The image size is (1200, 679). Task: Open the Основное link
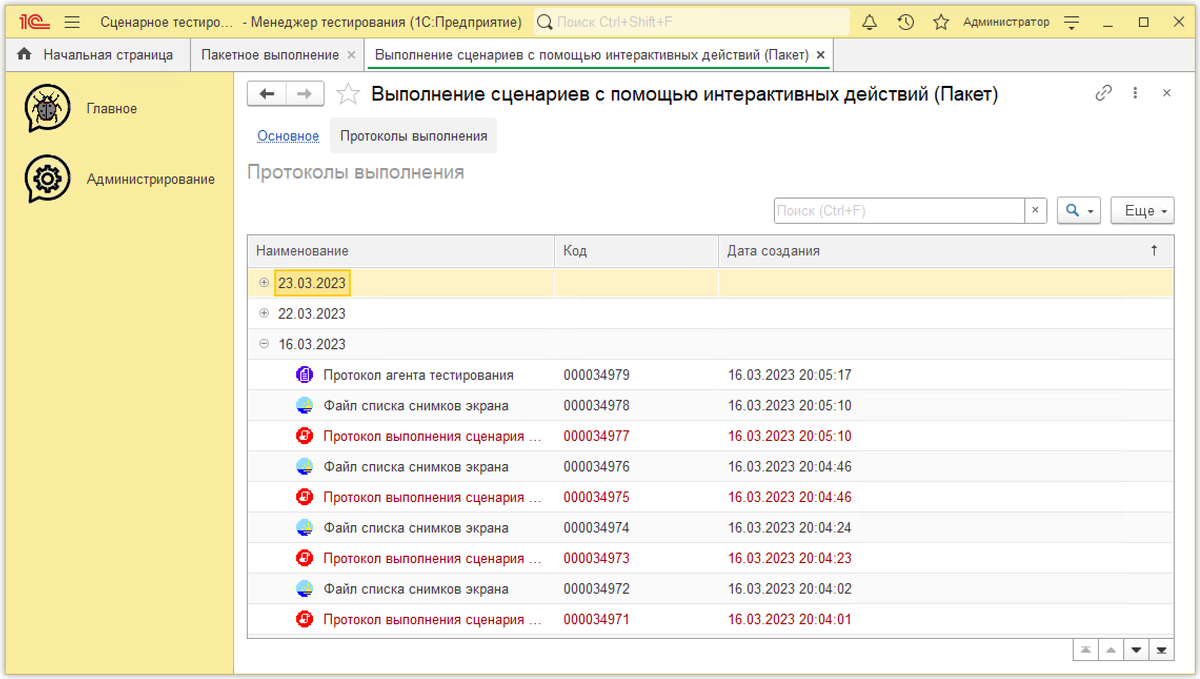(x=288, y=136)
